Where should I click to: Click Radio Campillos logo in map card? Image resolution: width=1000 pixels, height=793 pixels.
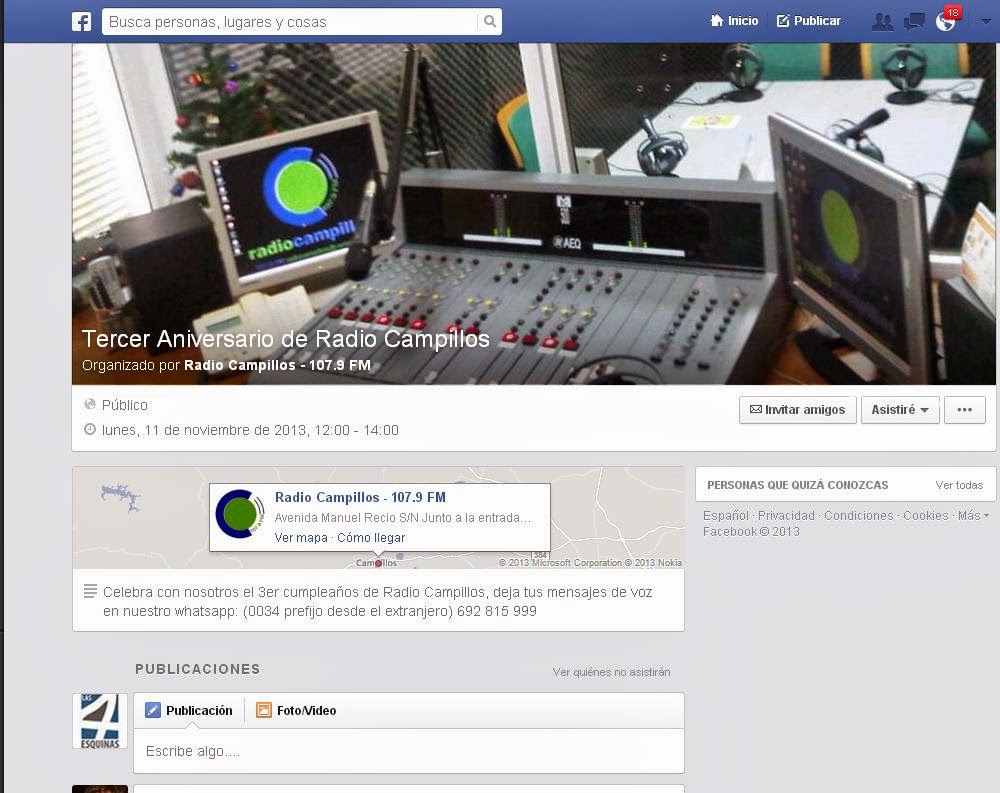click(240, 514)
